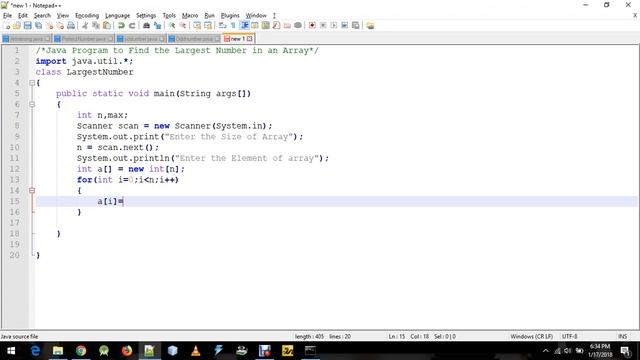Open the Edit menu
The height and width of the screenshot is (360, 640).
tap(23, 16)
